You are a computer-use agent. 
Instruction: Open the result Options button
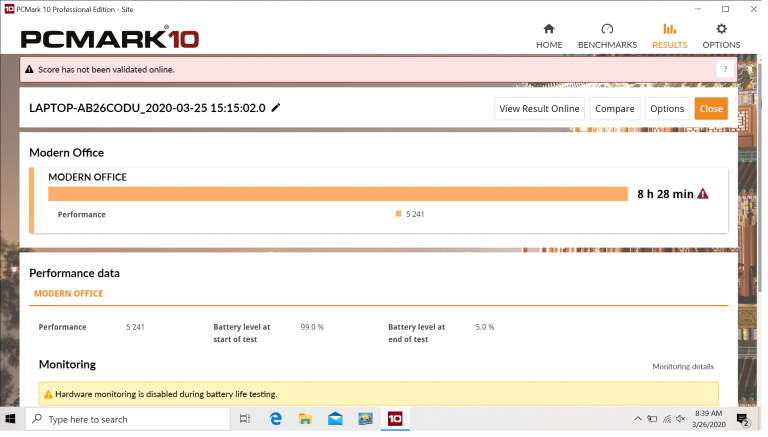point(667,109)
